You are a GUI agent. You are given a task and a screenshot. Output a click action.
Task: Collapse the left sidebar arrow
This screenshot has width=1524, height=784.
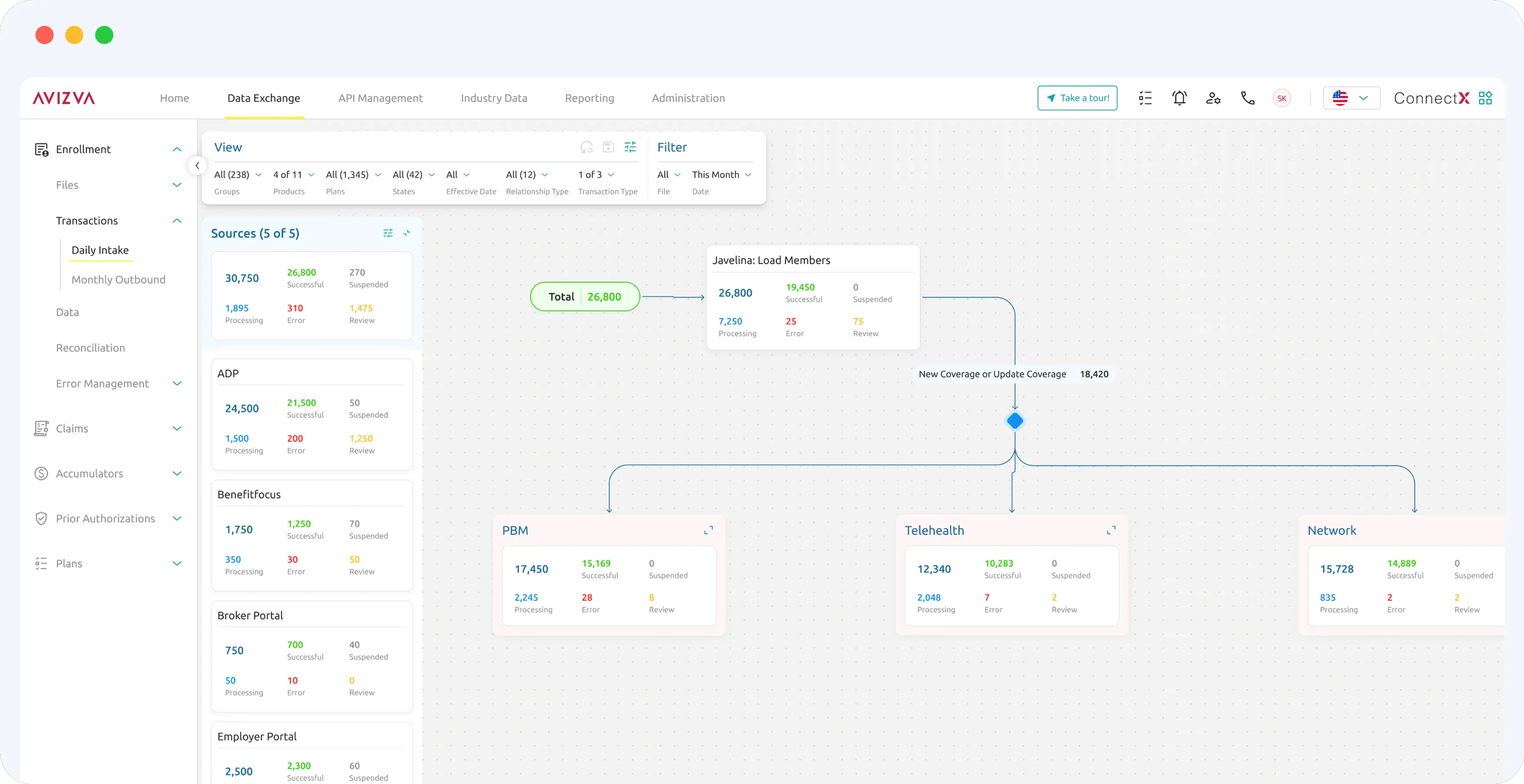pyautogui.click(x=197, y=166)
